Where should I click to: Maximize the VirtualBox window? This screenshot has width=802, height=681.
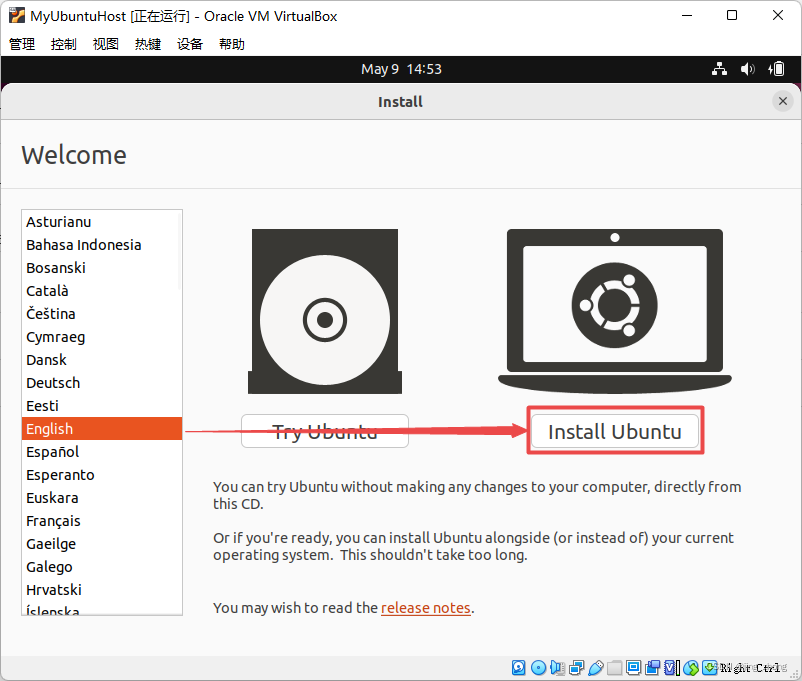coord(732,15)
